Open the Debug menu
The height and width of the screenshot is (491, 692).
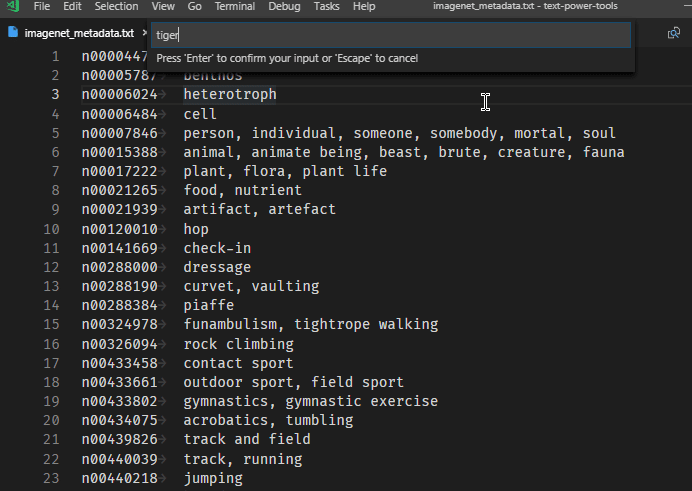coord(284,7)
